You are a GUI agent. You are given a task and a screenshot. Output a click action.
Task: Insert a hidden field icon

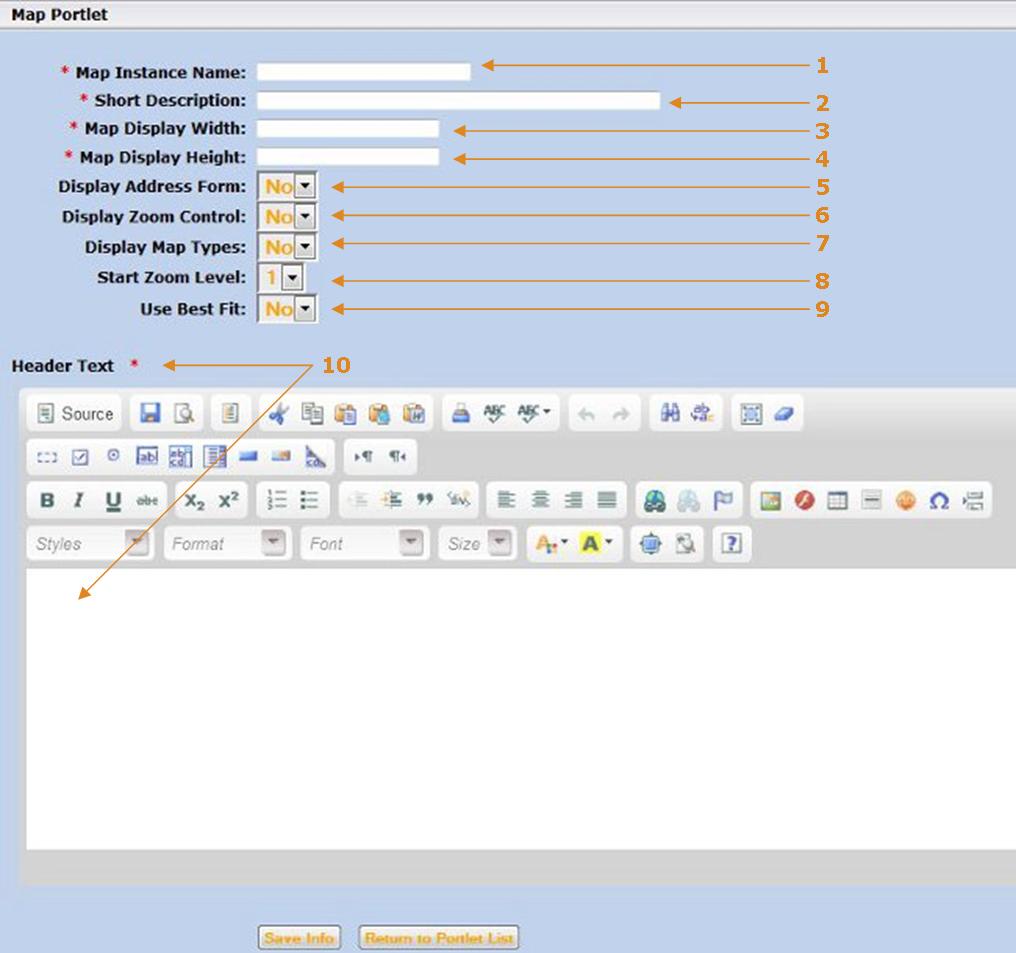316,457
